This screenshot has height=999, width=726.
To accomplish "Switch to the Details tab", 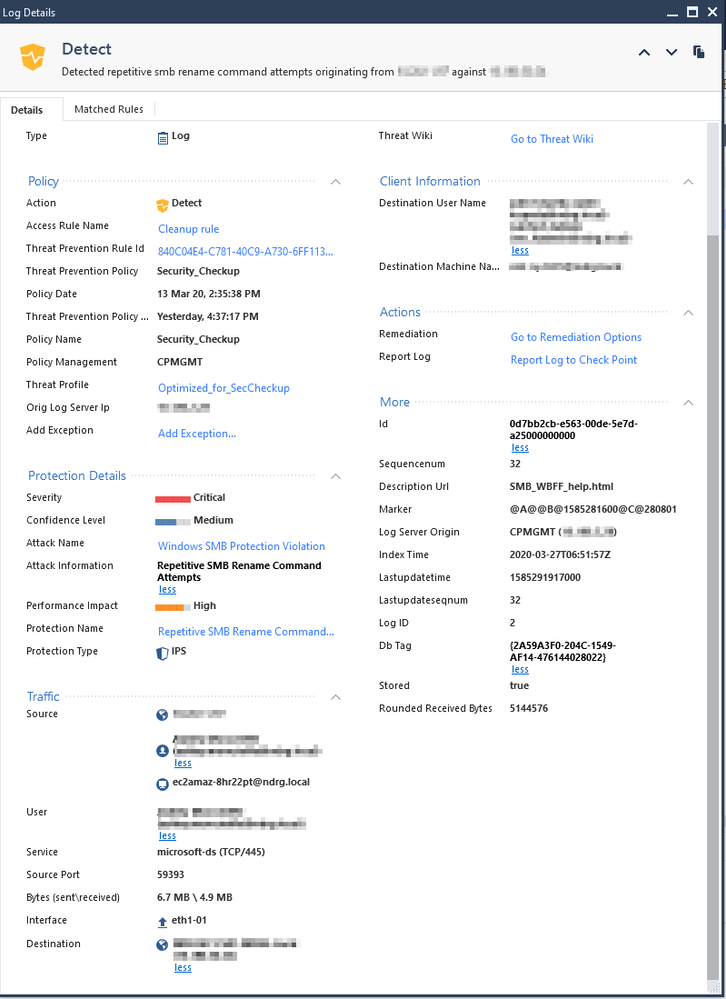I will point(27,110).
